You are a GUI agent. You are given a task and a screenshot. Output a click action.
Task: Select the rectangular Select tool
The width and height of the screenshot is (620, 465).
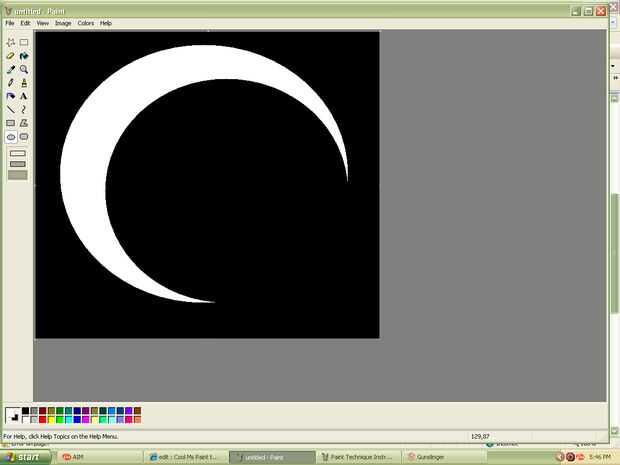pos(24,42)
